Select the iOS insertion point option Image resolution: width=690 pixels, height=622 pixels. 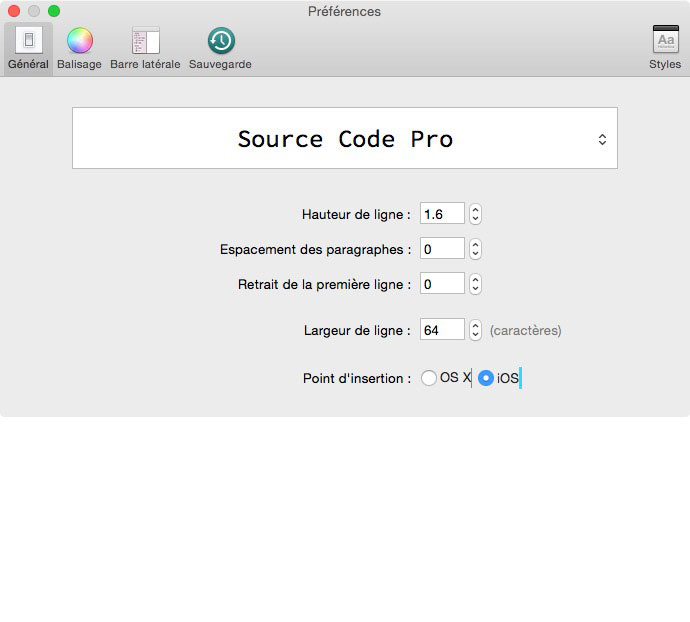tap(486, 378)
